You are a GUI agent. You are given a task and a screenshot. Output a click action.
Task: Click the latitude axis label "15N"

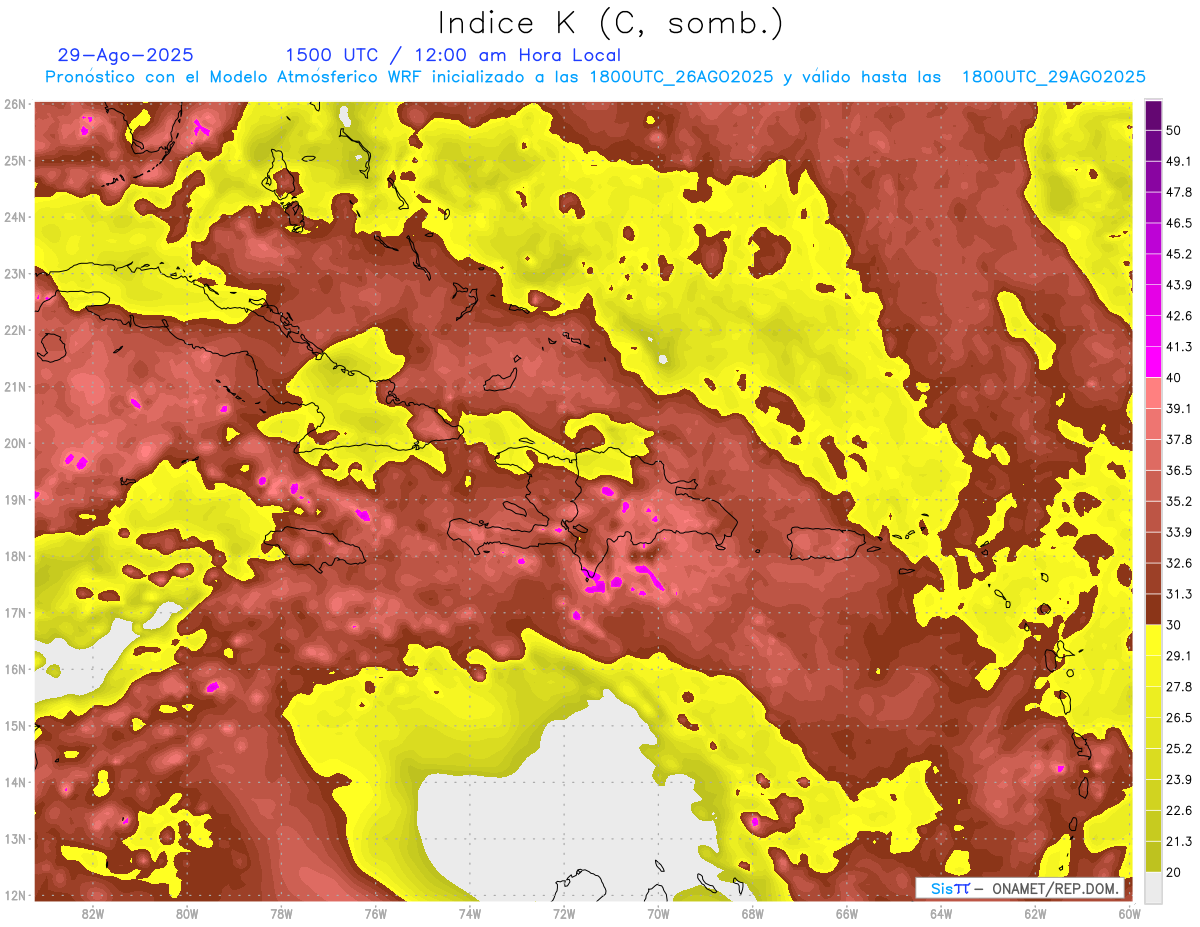tap(15, 726)
